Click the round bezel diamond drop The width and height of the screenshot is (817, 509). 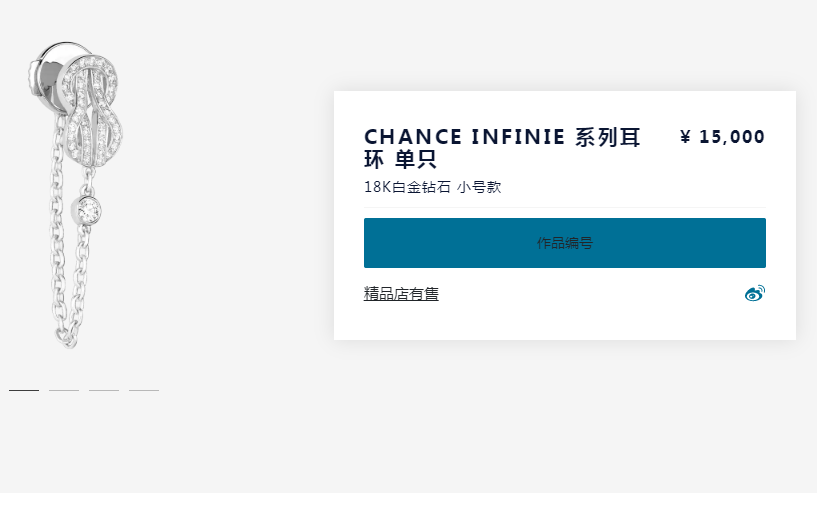point(90,210)
